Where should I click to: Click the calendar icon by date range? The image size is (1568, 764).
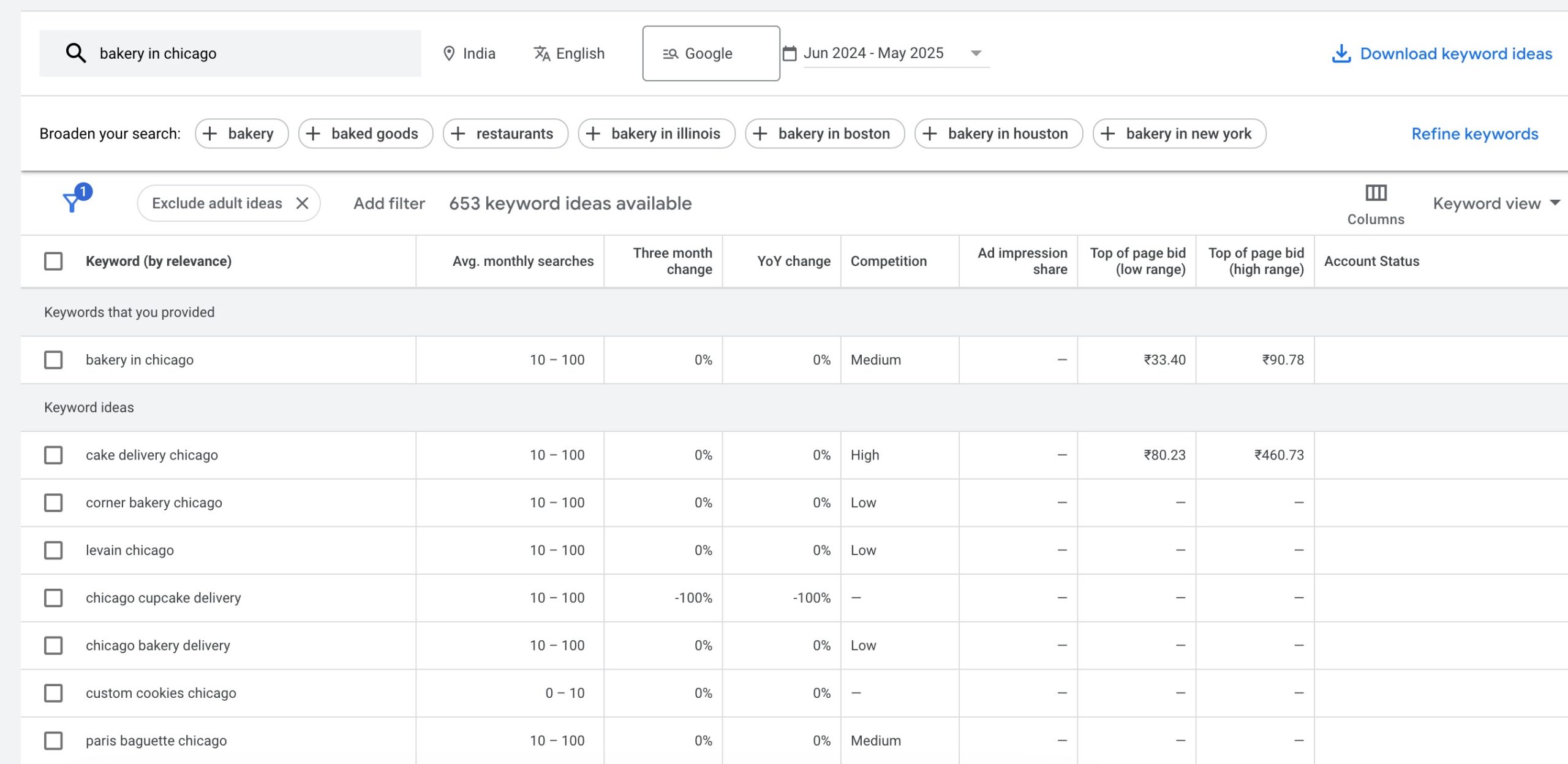[x=790, y=54]
